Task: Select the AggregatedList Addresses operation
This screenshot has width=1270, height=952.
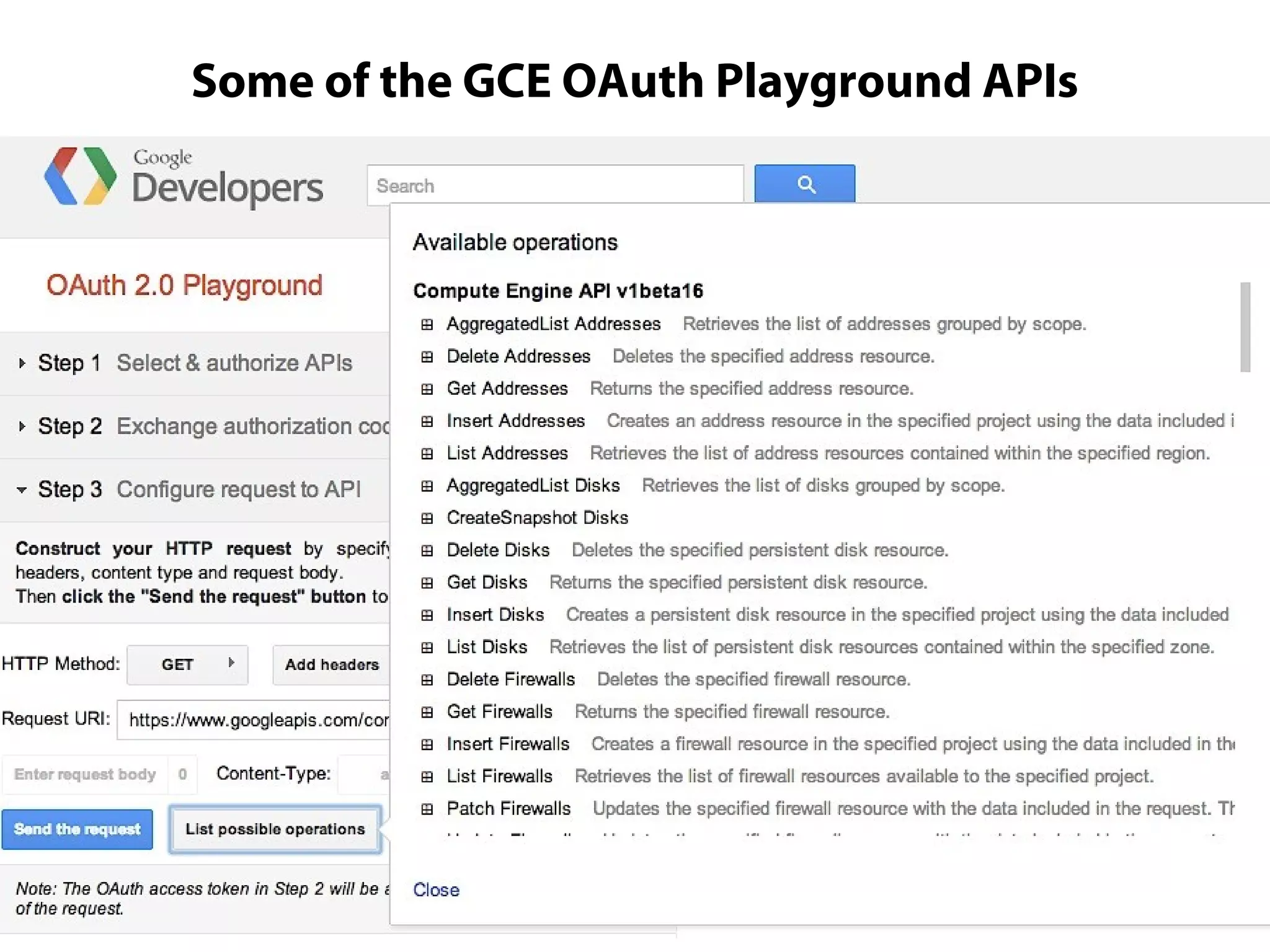Action: (554, 324)
